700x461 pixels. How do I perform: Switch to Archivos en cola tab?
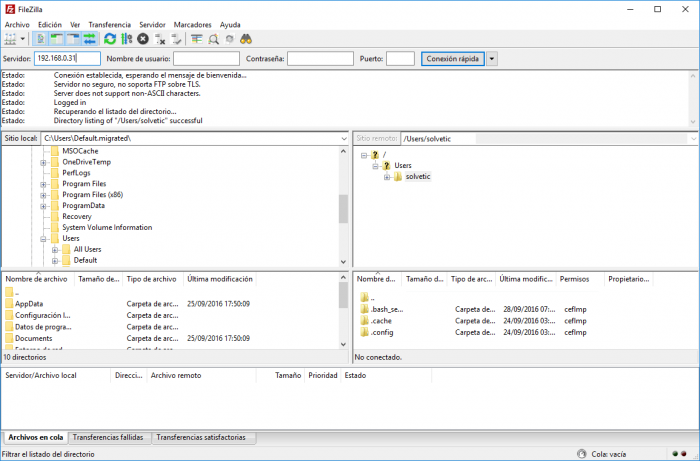coord(36,437)
